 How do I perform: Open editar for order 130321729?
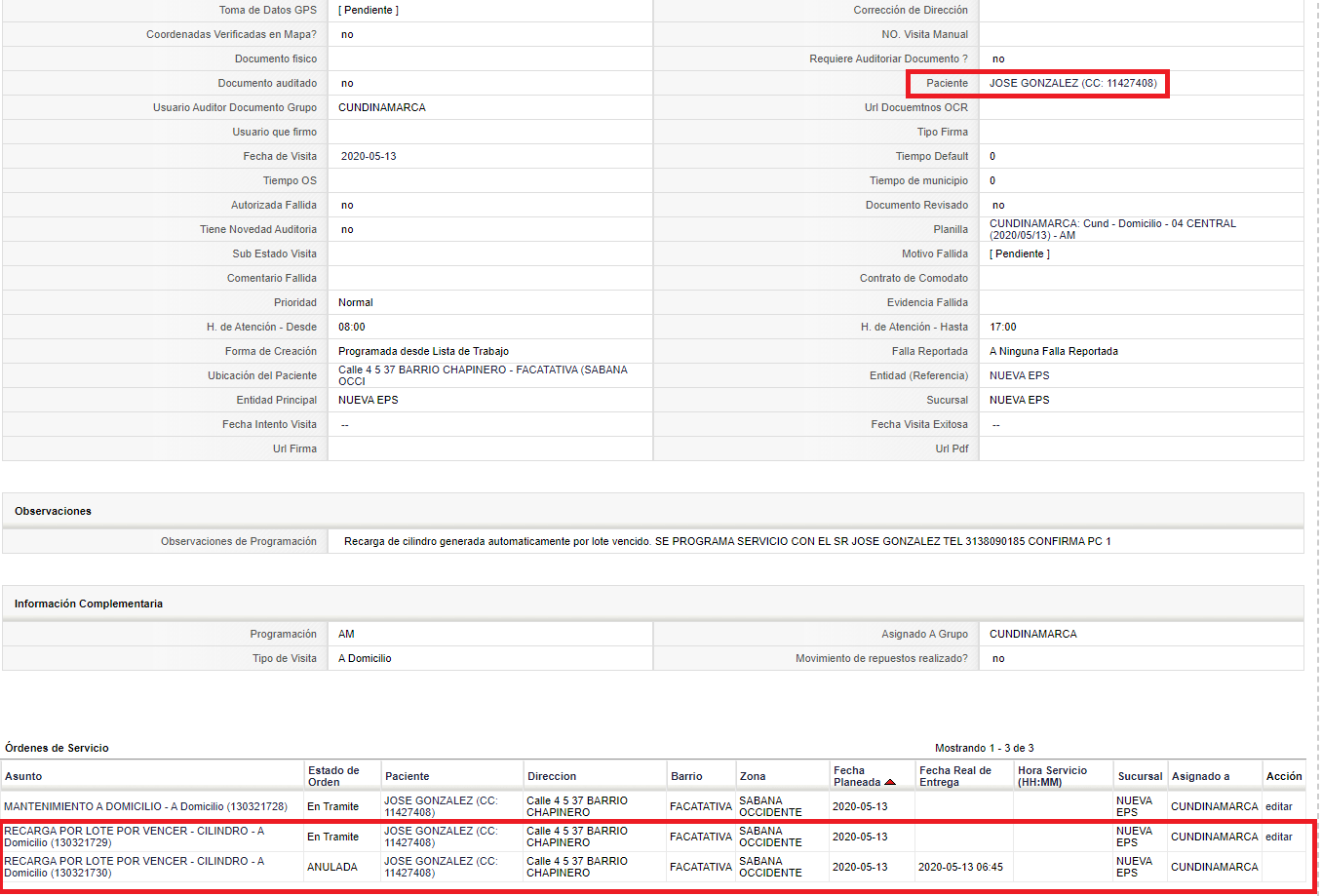[x=1278, y=837]
